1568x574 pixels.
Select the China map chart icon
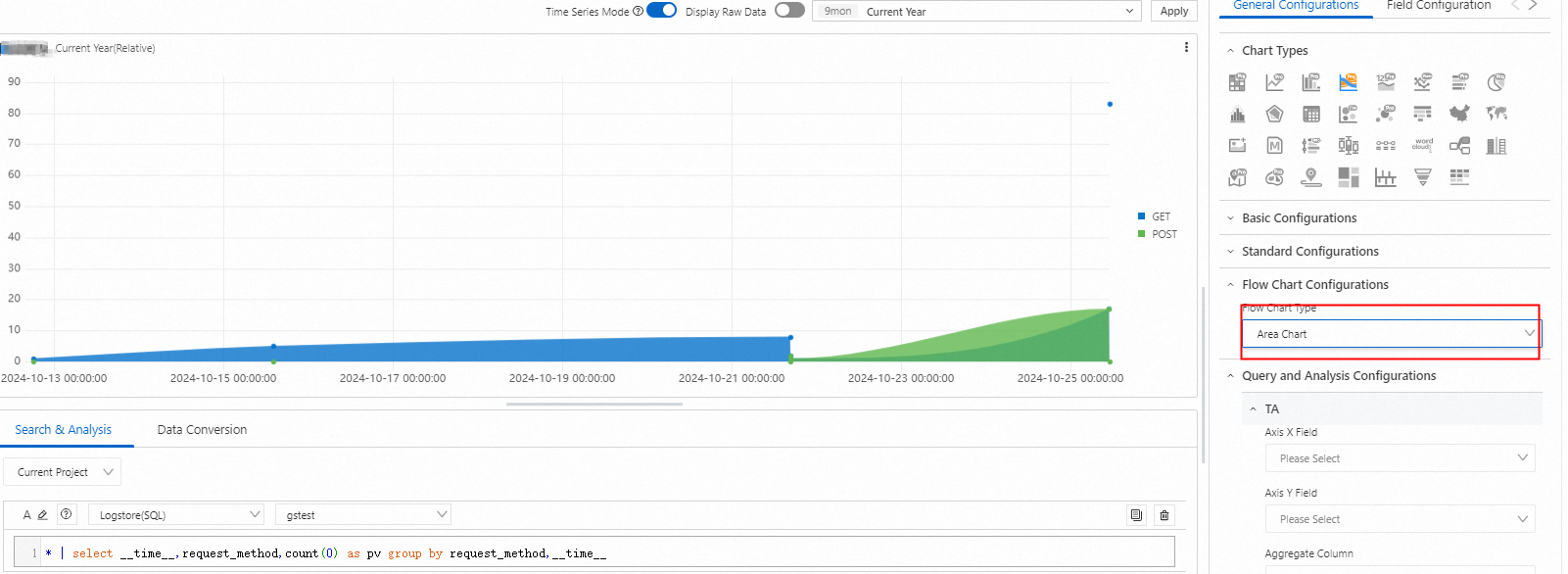tap(1459, 115)
